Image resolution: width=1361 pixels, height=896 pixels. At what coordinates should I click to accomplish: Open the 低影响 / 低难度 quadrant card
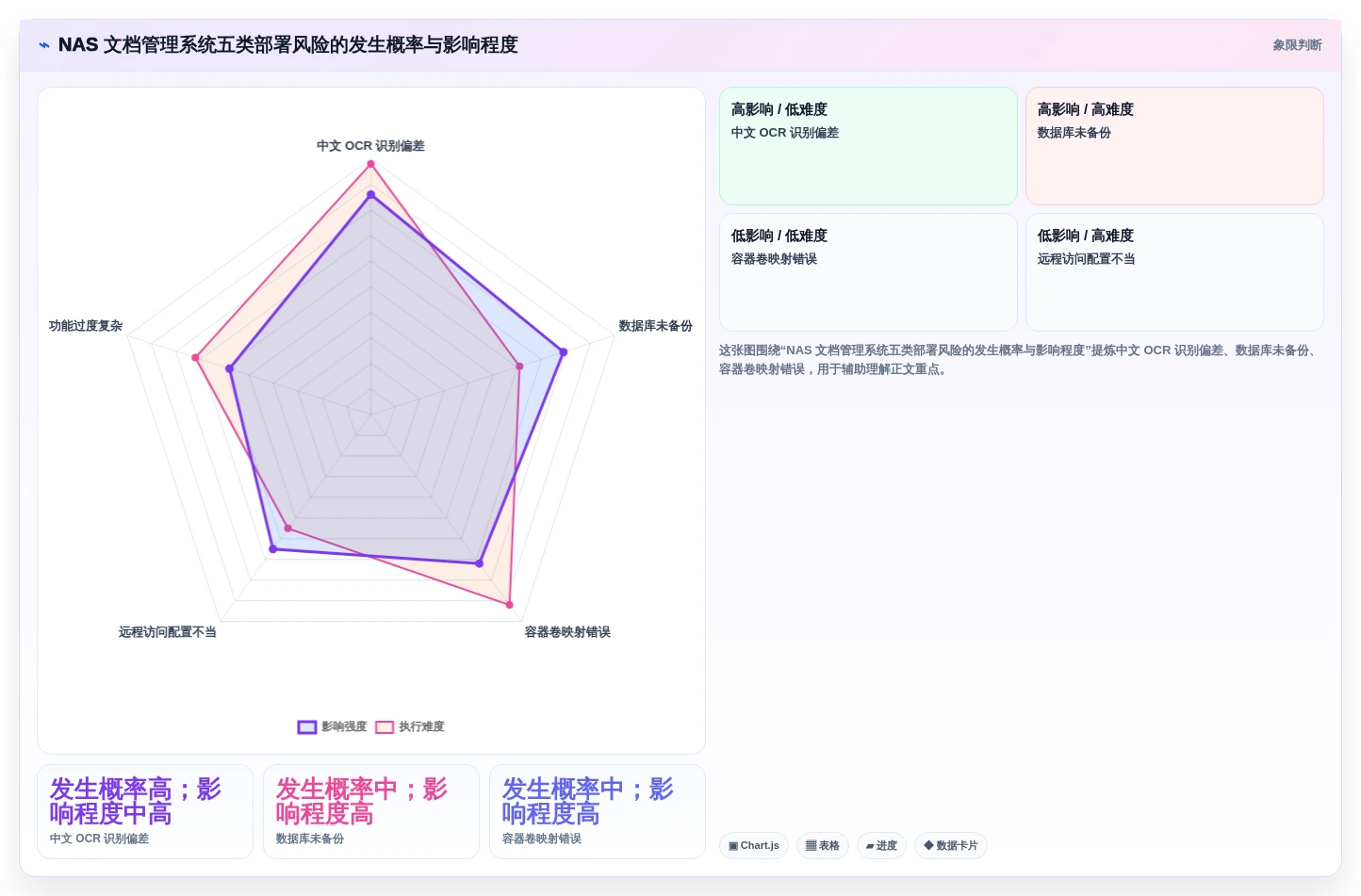(868, 272)
